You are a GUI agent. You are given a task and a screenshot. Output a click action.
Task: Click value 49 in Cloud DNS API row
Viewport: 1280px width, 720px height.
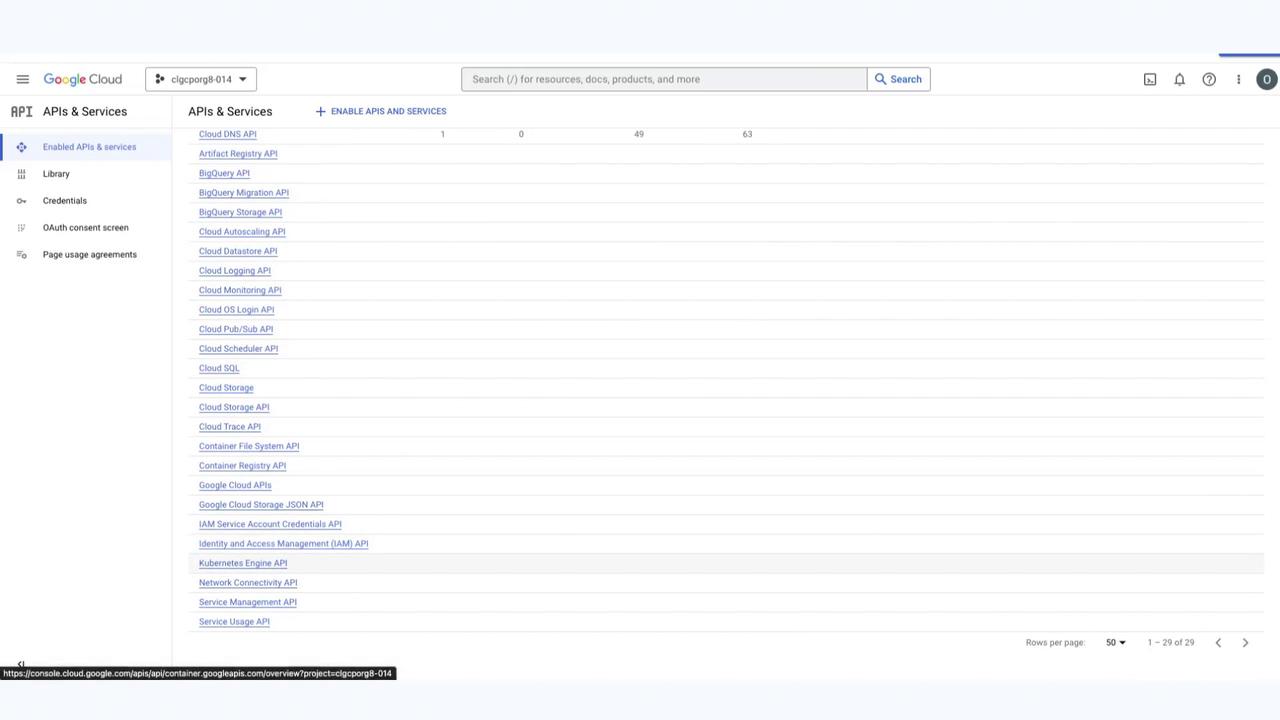tap(639, 134)
